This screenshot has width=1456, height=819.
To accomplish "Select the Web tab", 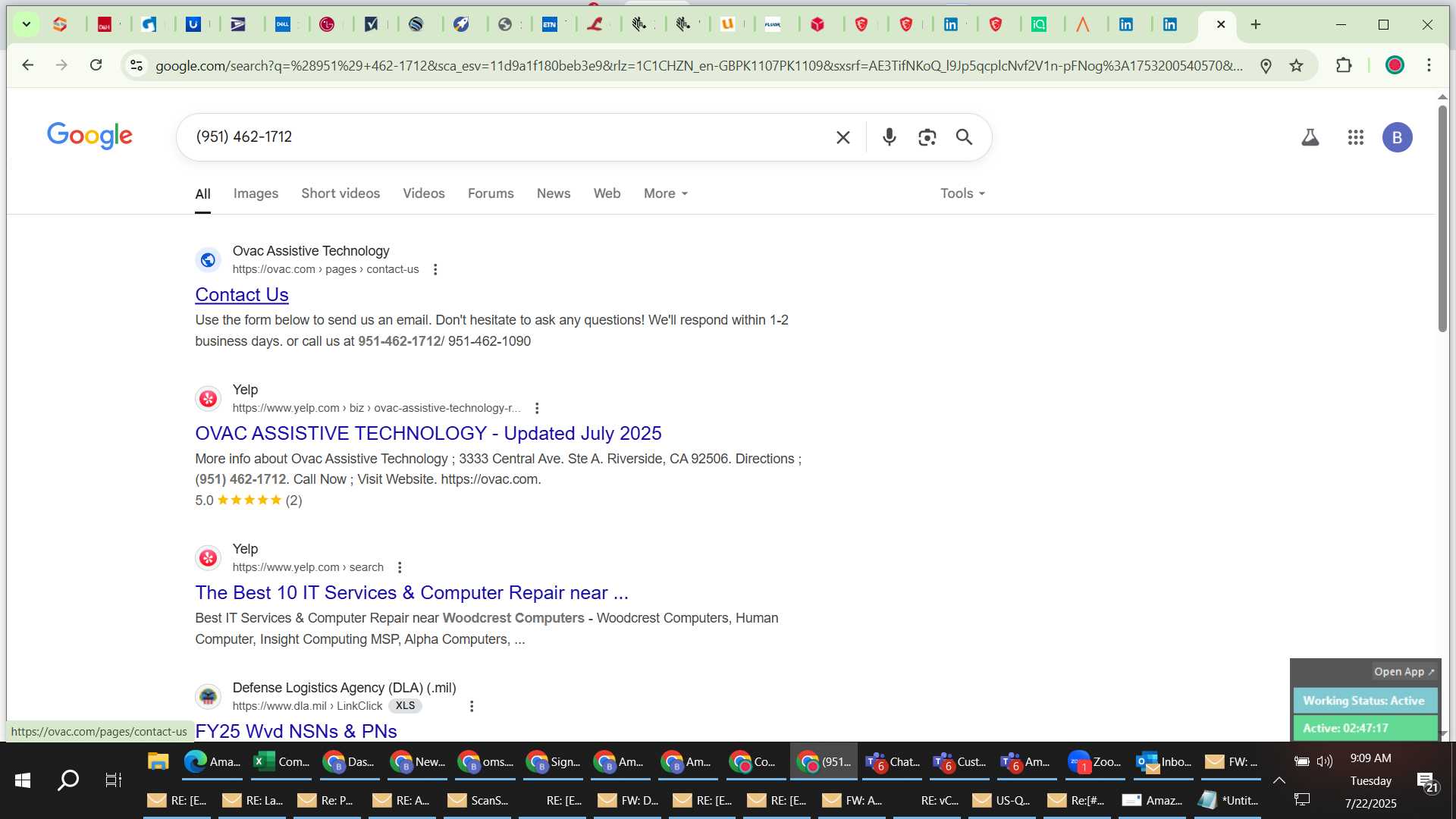I will point(607,193).
